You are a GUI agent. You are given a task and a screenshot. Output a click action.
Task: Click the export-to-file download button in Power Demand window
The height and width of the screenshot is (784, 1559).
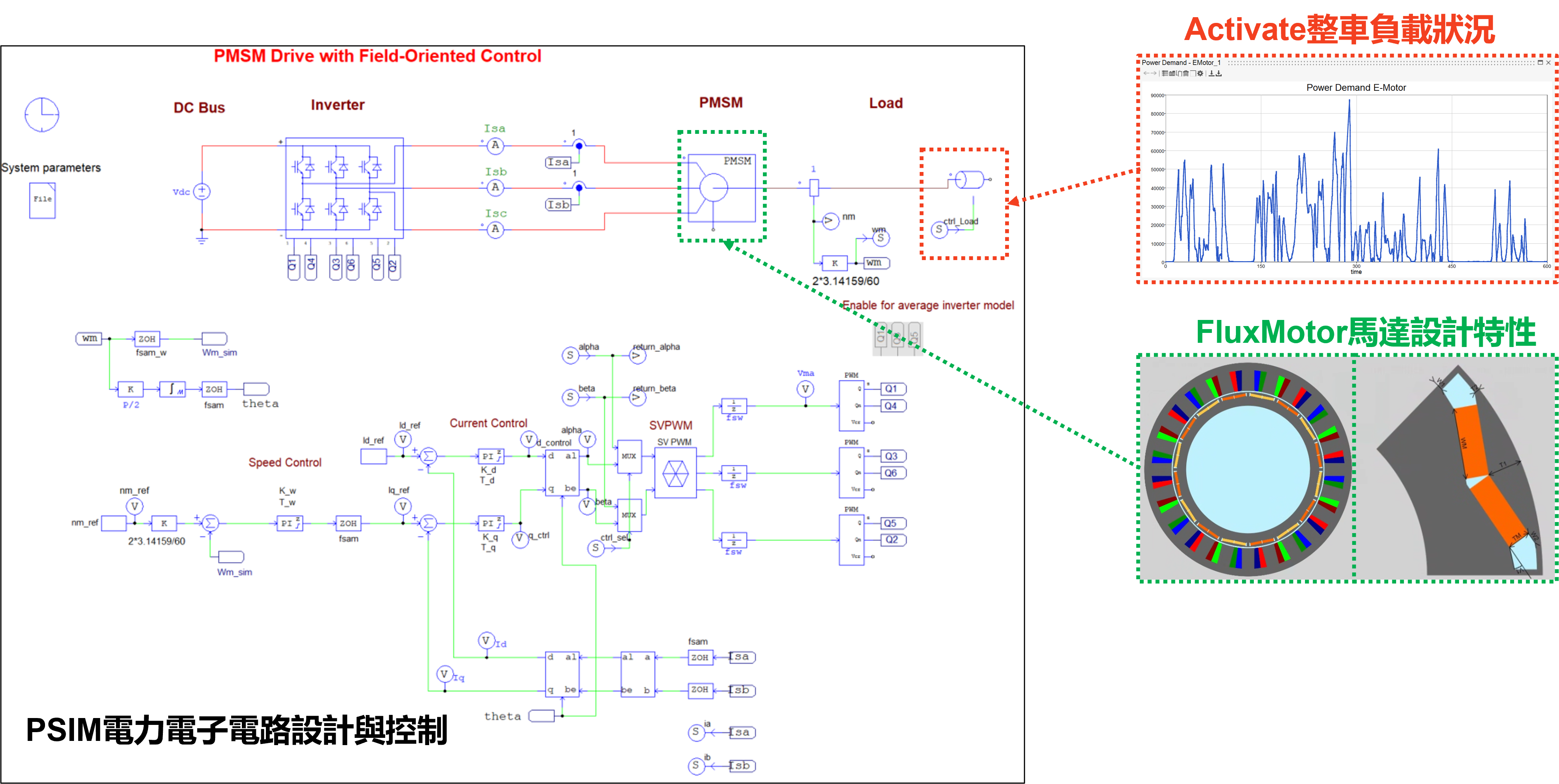[x=1219, y=73]
